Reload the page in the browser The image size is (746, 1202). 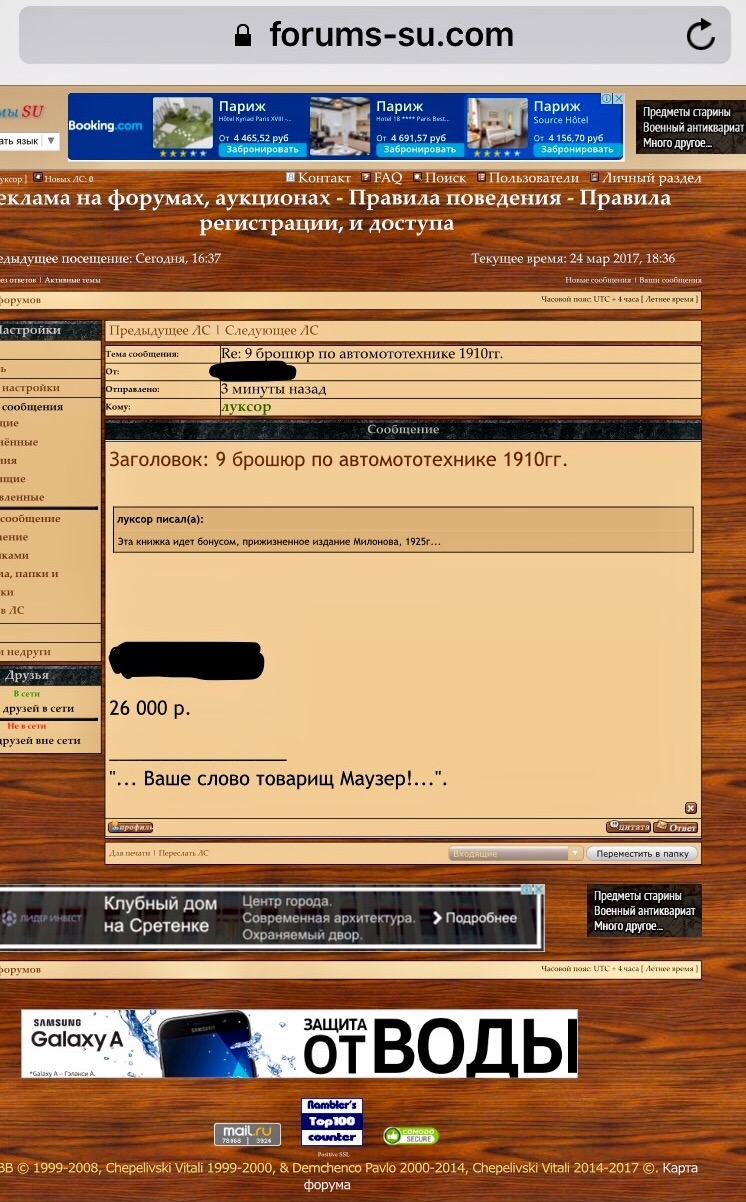click(x=700, y=36)
